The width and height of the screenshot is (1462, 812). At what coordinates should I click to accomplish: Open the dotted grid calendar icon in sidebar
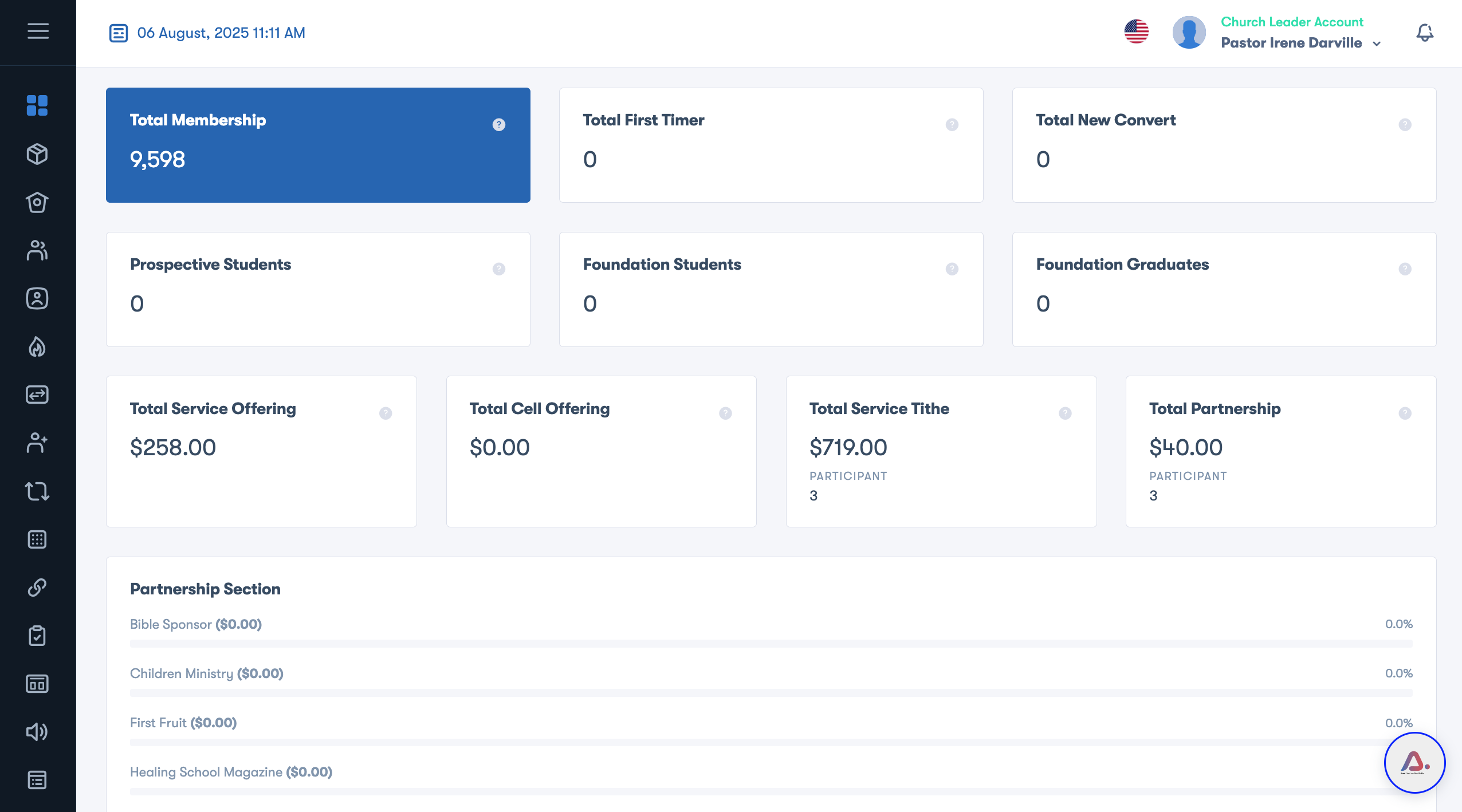coord(37,539)
